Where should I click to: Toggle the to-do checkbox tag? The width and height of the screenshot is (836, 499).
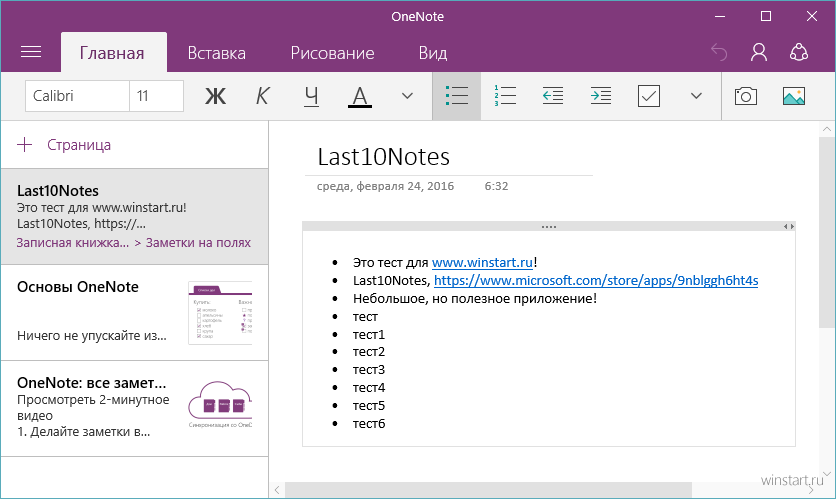649,96
